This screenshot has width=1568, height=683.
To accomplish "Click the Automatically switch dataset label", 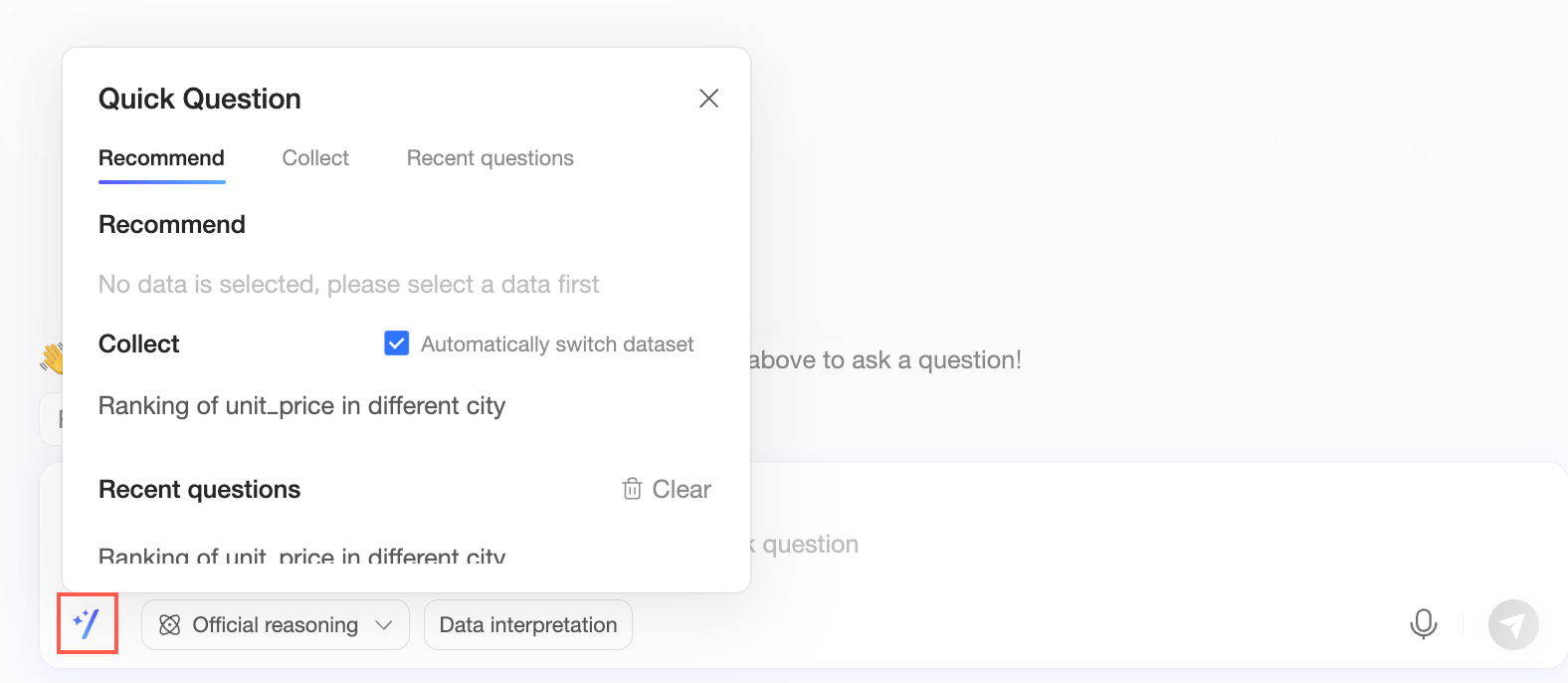I will [557, 344].
